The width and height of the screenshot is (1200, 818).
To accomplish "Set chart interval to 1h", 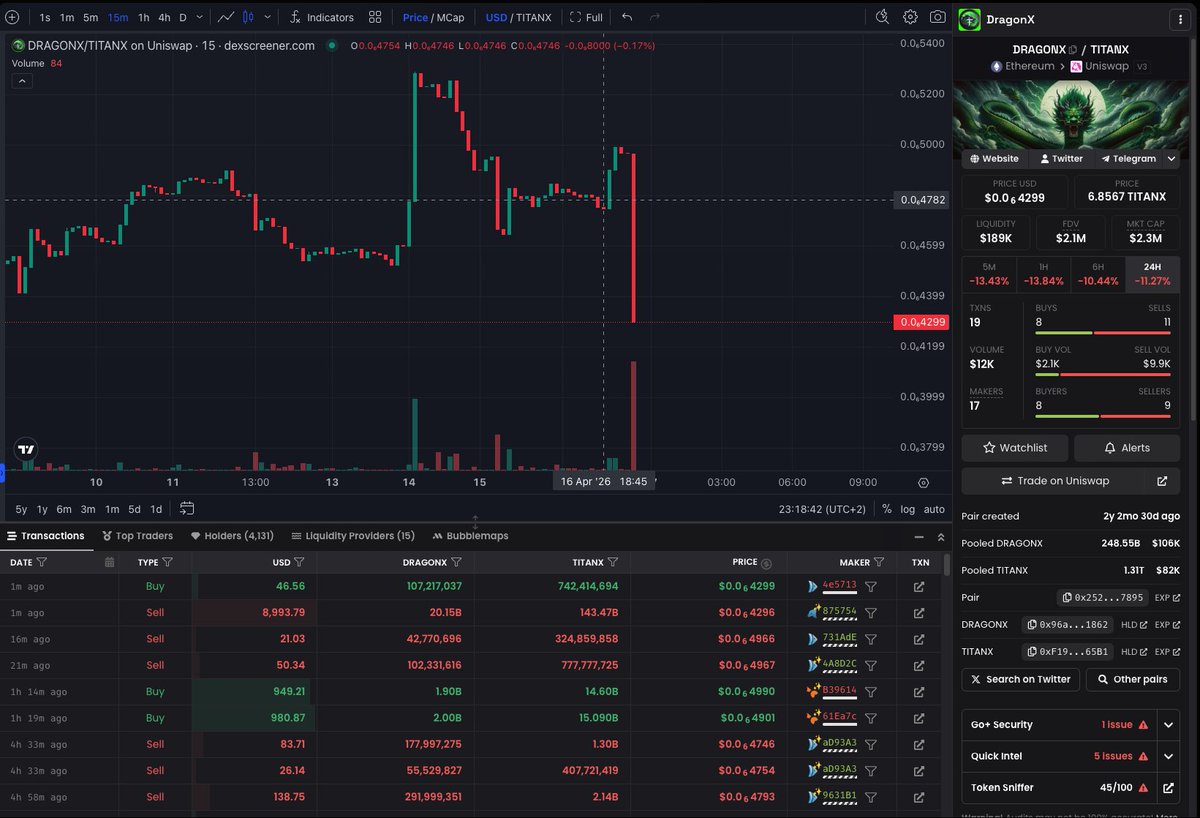I will tap(143, 17).
